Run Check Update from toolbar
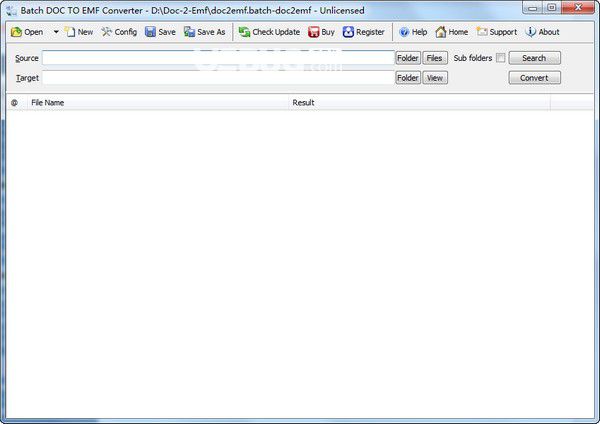 pos(269,32)
